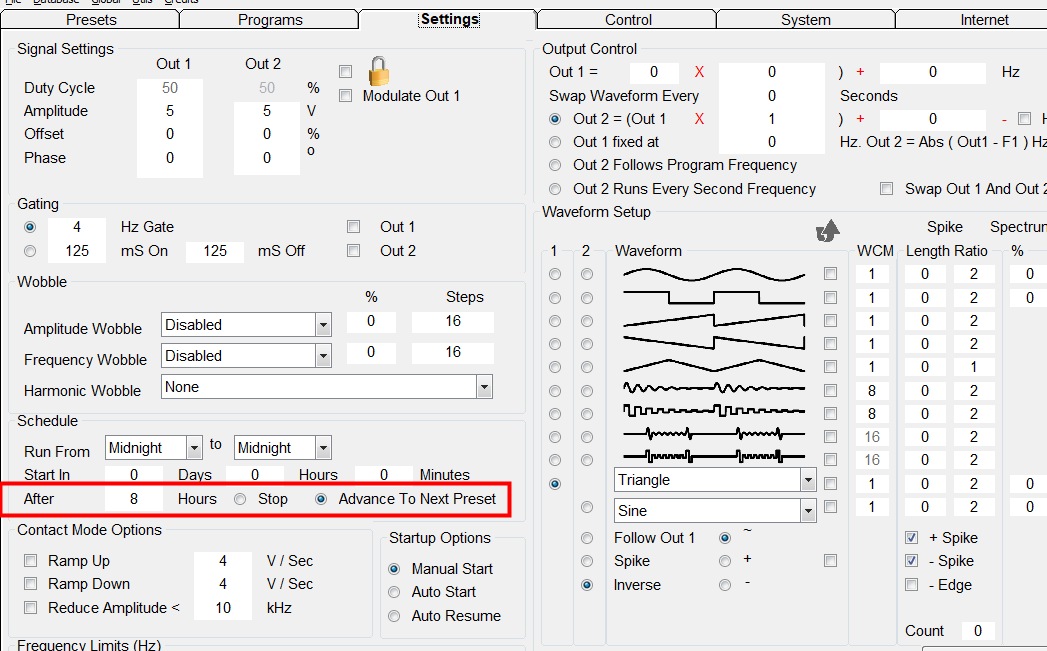
Task: Open the Programs tab
Action: click(x=270, y=20)
